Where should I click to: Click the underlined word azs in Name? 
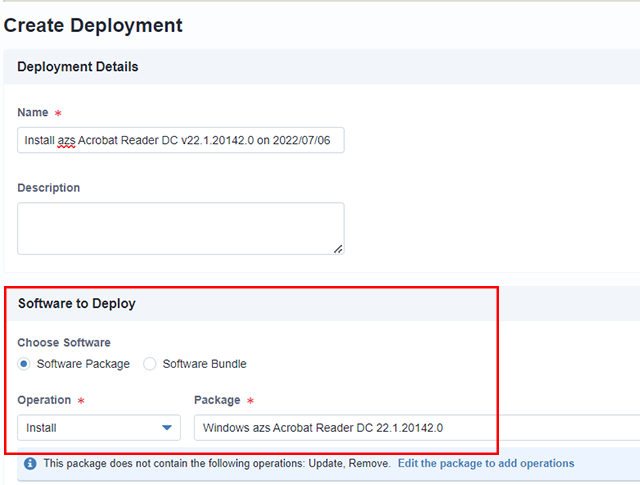tap(67, 141)
